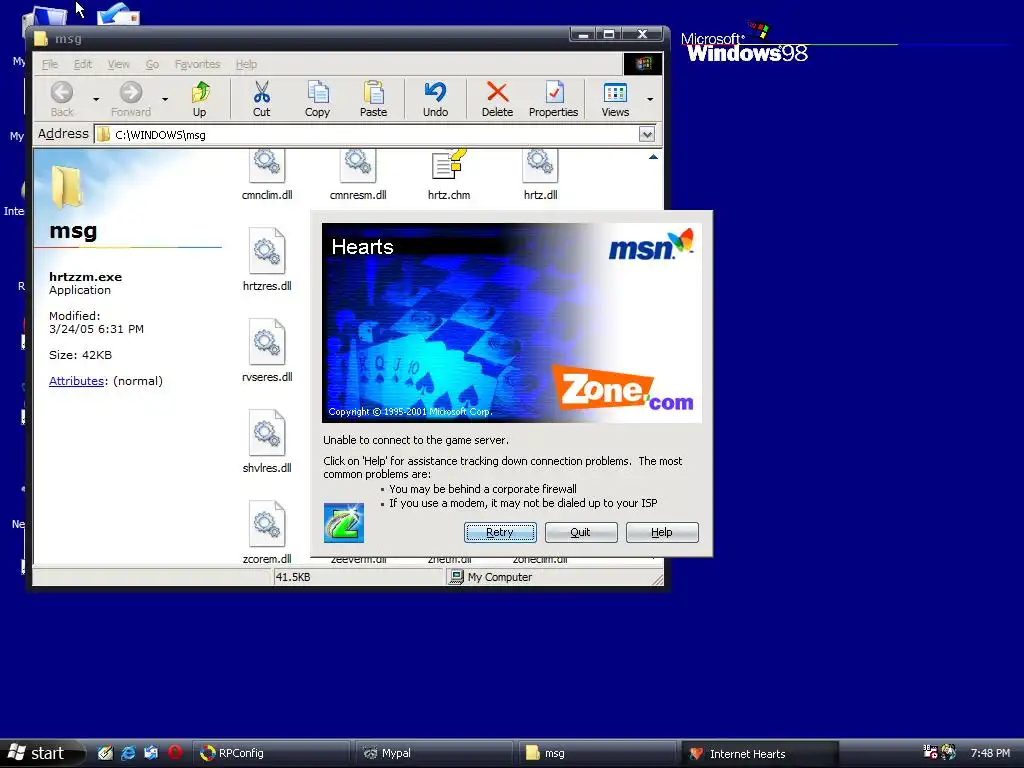Open the Go menu
Image resolution: width=1024 pixels, height=768 pixels.
point(152,64)
